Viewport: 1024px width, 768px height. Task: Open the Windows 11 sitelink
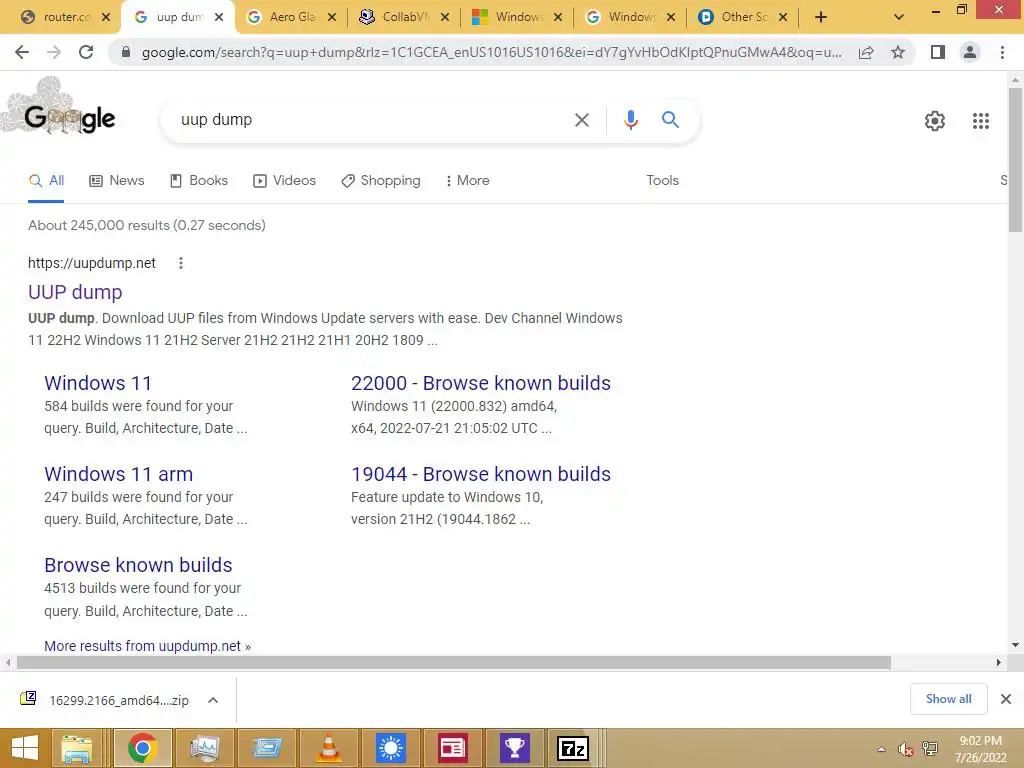[98, 383]
